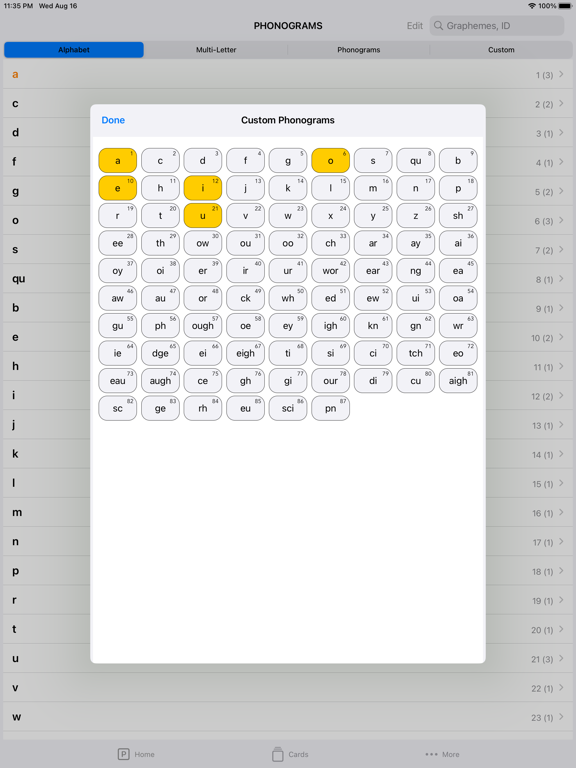Open the row chevron for 'f' 4 (1)

tap(561, 162)
